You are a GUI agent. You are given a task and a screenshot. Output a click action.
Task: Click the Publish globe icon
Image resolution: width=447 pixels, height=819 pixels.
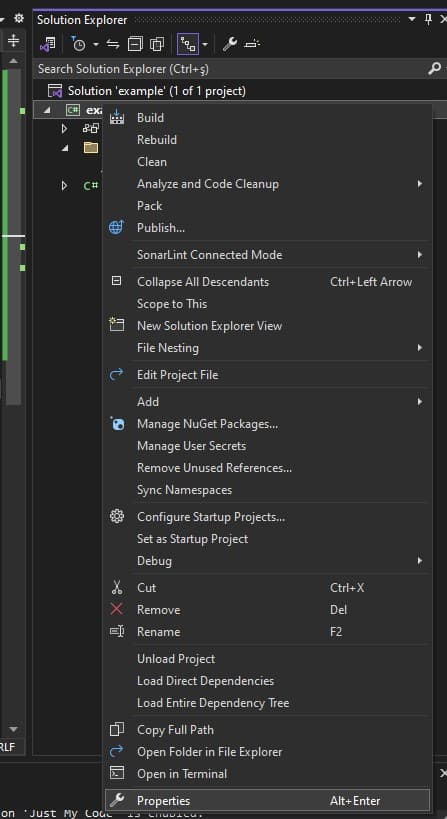(x=116, y=228)
